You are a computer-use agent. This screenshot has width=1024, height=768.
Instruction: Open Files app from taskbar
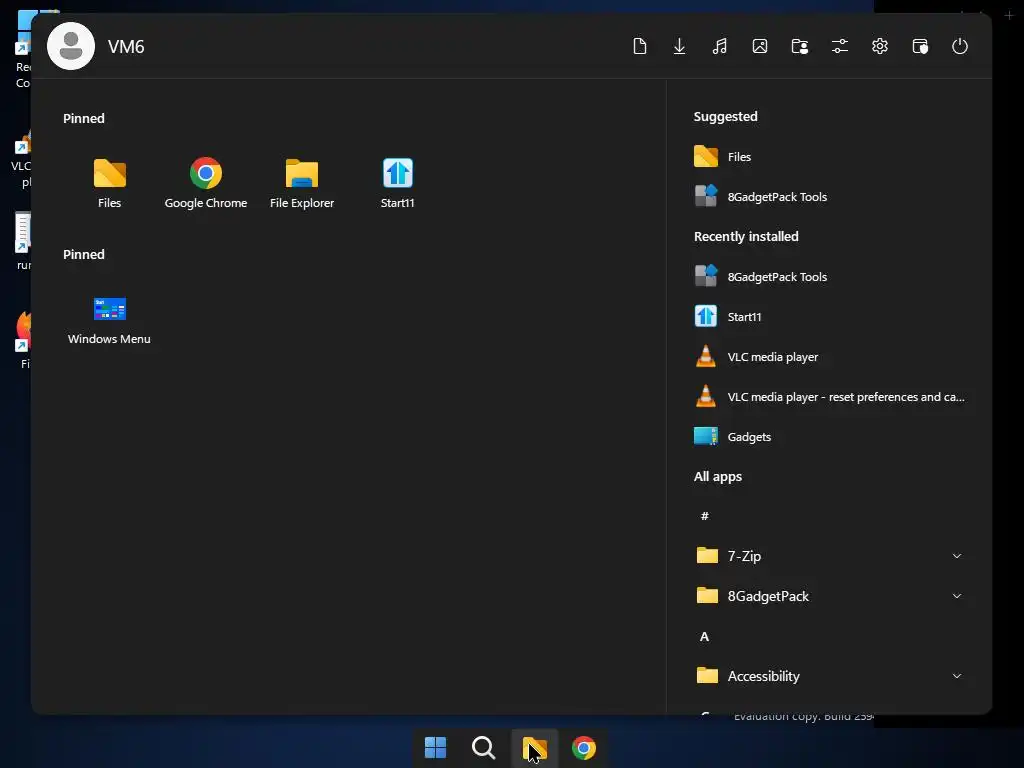coord(534,748)
